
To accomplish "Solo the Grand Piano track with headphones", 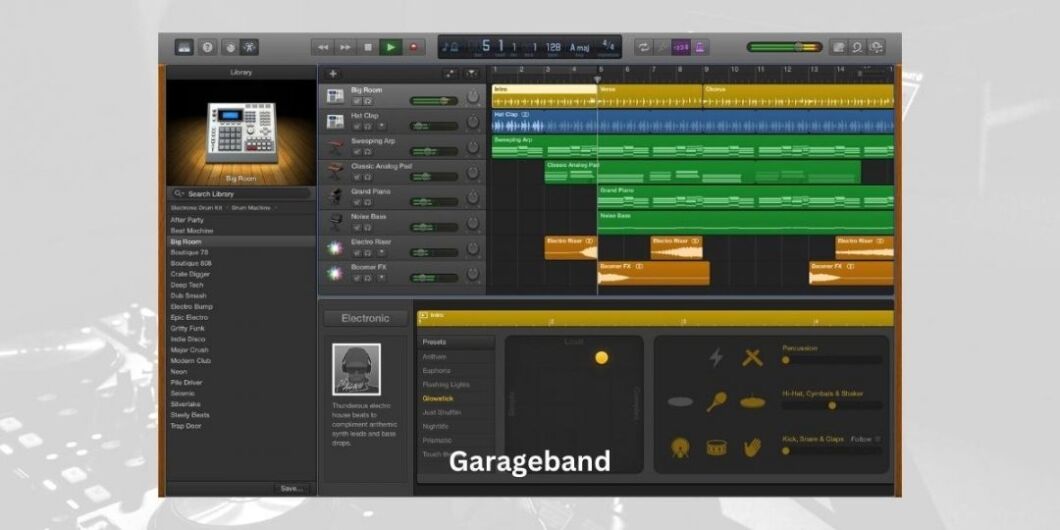I will click(367, 202).
